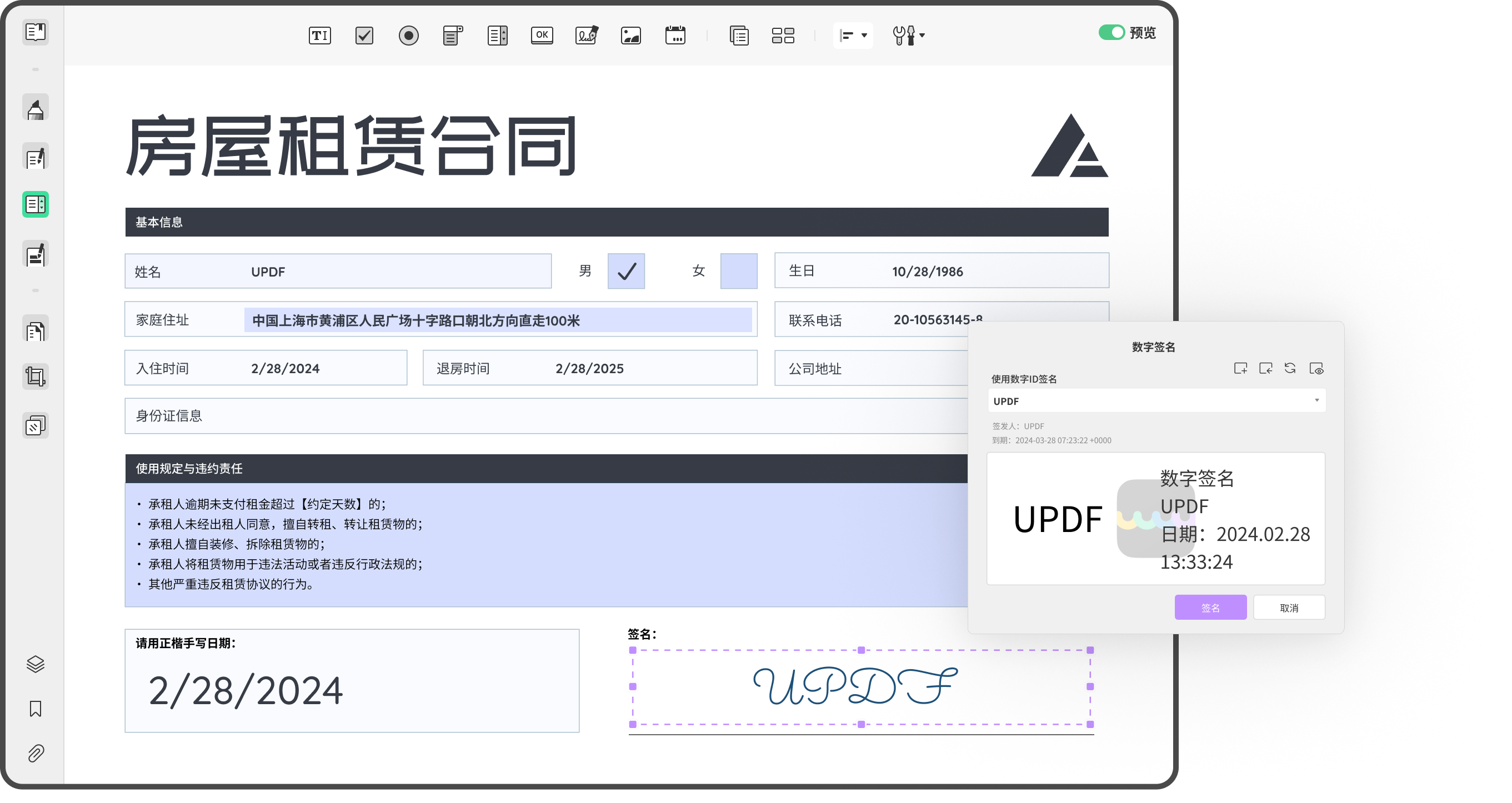Click the 姓名 field containing UPDF
Image resolution: width=1512 pixels, height=803 pixels.
338,271
